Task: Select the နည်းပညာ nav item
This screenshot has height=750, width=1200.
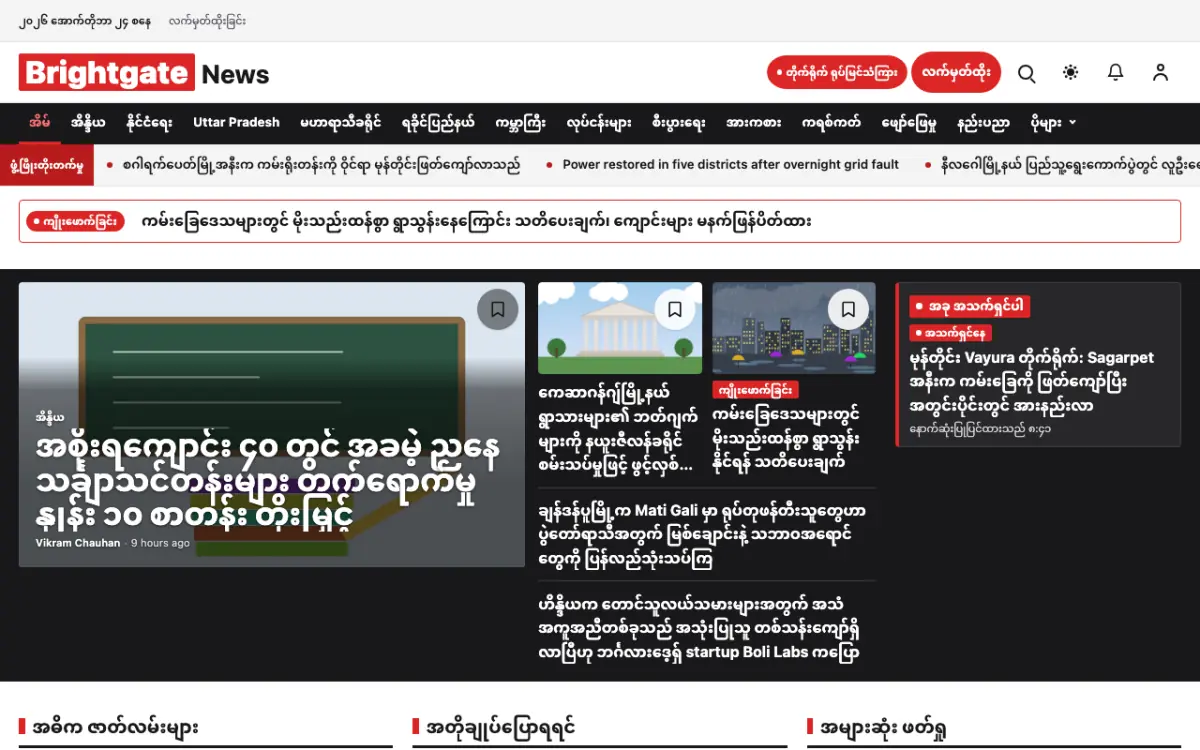Action: pyautogui.click(x=983, y=123)
